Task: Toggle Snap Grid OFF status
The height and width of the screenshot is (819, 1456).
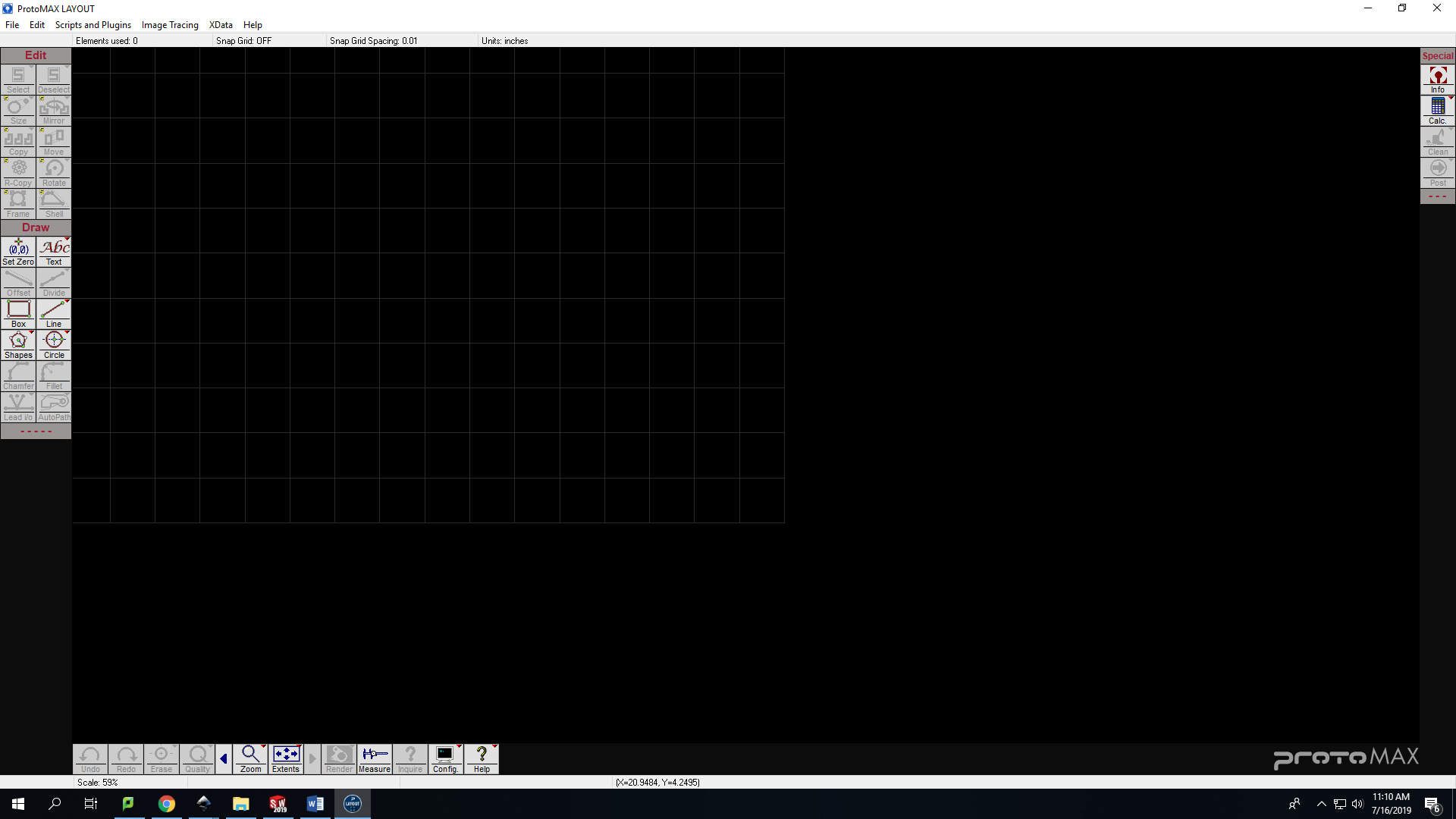Action: click(x=243, y=41)
